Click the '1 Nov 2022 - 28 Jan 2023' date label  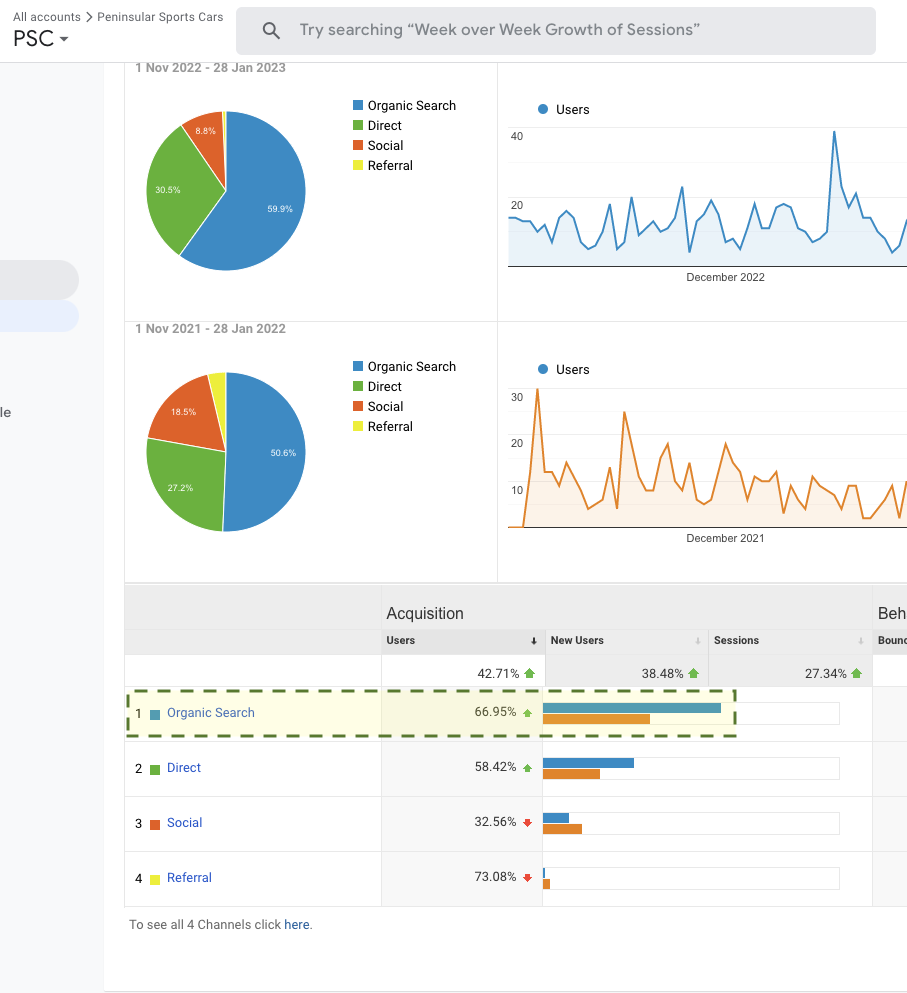210,68
